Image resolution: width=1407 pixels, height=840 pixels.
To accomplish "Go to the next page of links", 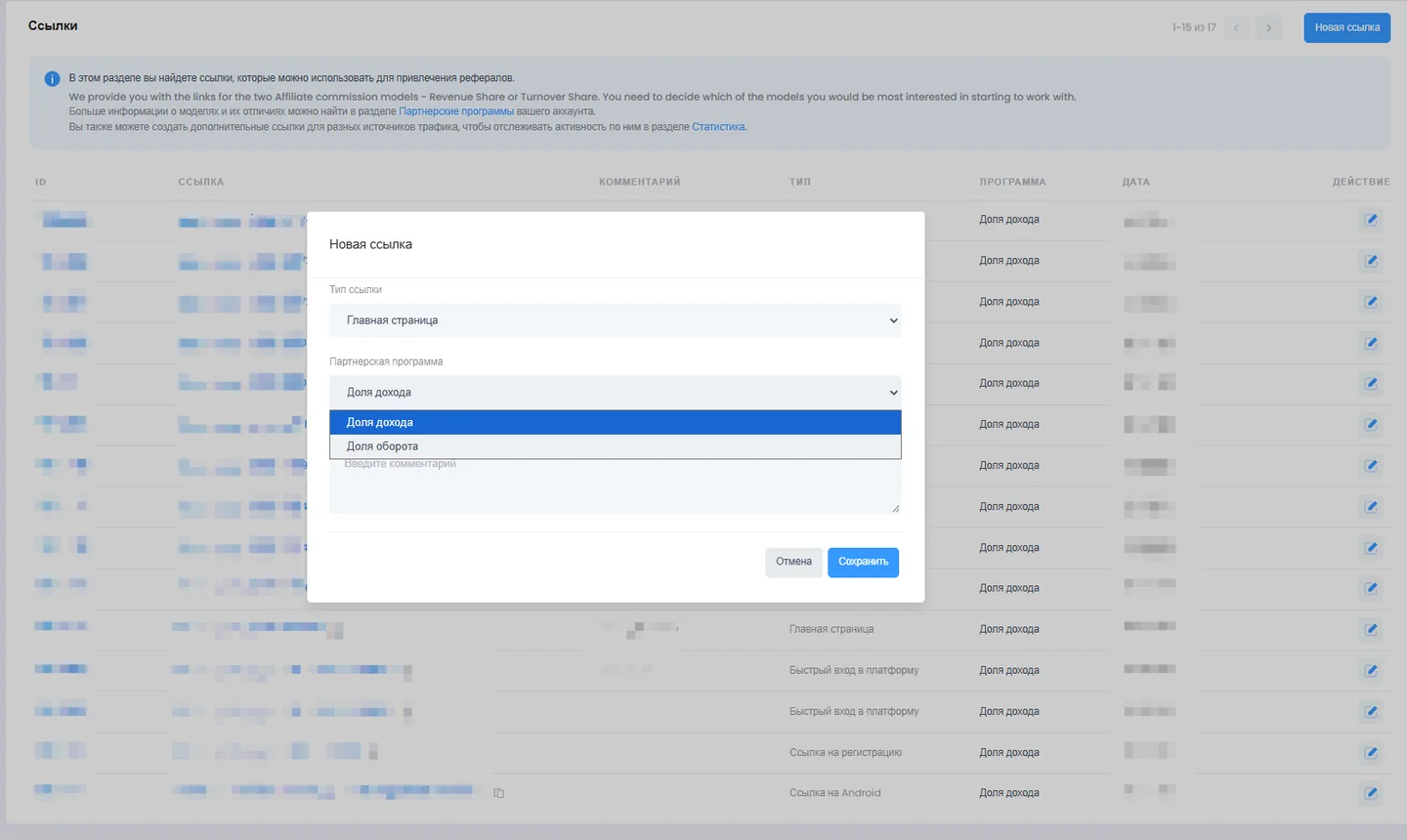I will [x=1269, y=27].
